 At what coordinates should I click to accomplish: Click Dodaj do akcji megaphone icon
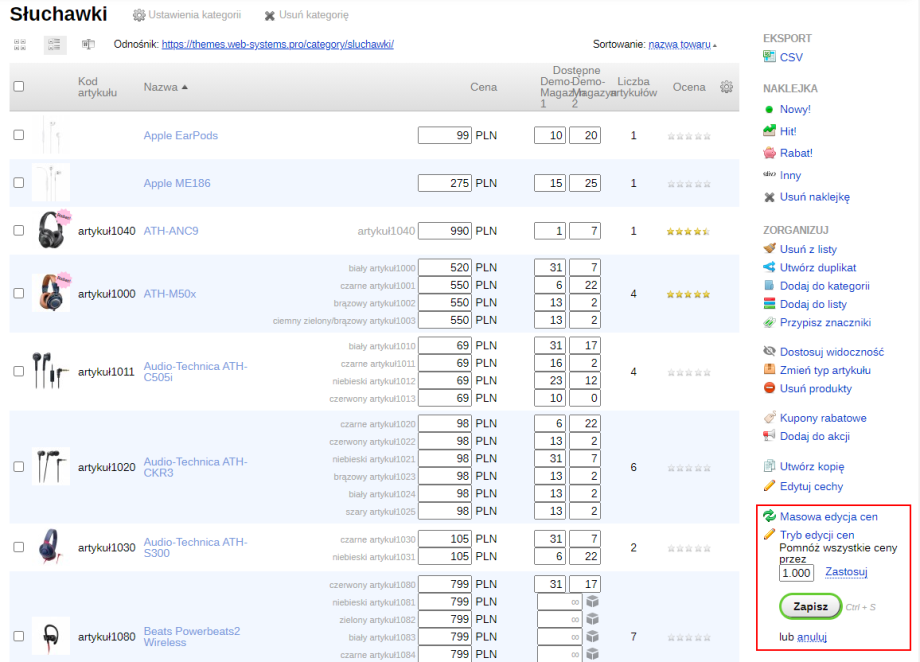(x=769, y=436)
